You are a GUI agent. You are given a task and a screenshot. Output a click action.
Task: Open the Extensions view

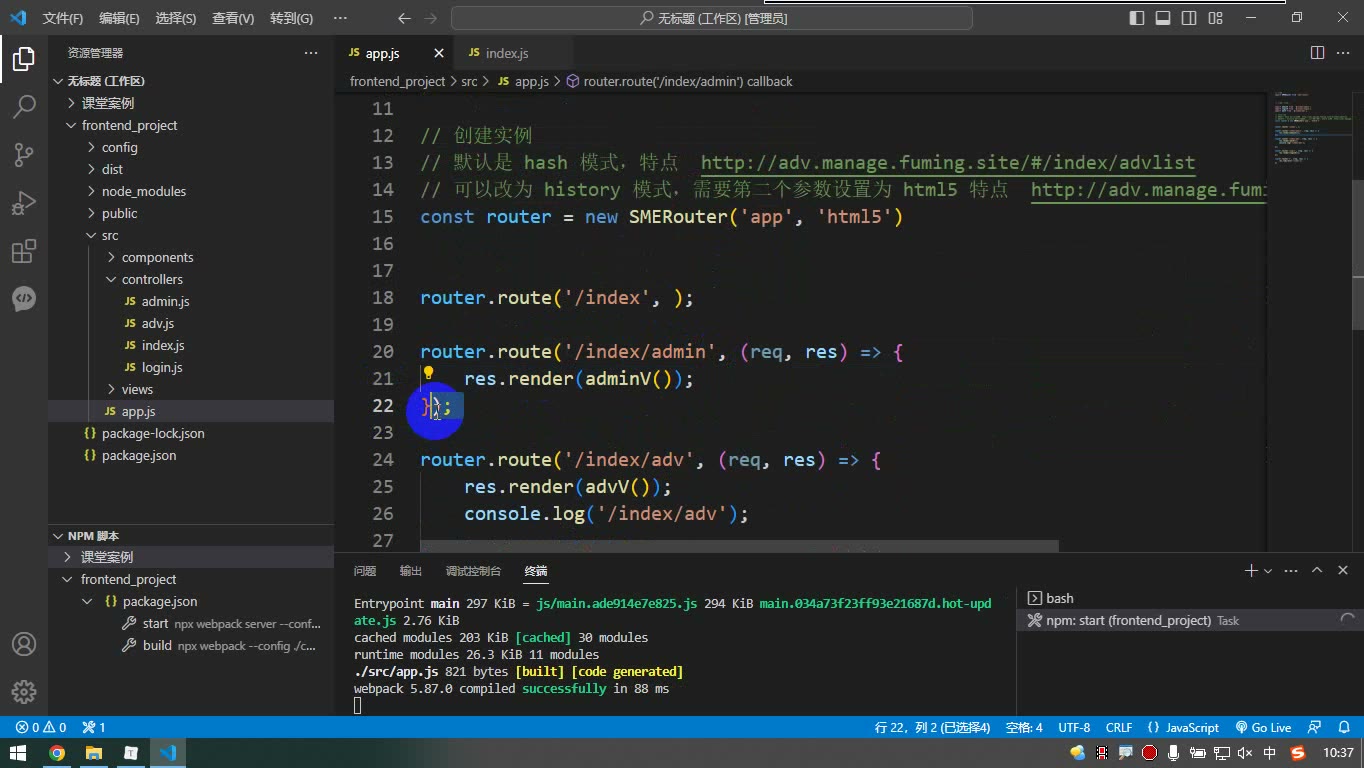click(x=24, y=250)
